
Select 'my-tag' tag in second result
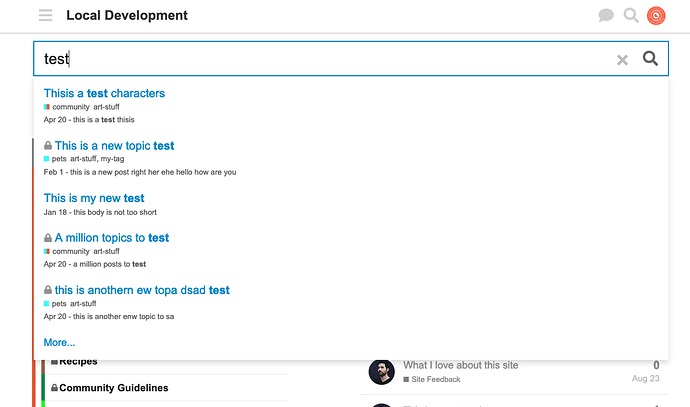pyautogui.click(x=112, y=159)
